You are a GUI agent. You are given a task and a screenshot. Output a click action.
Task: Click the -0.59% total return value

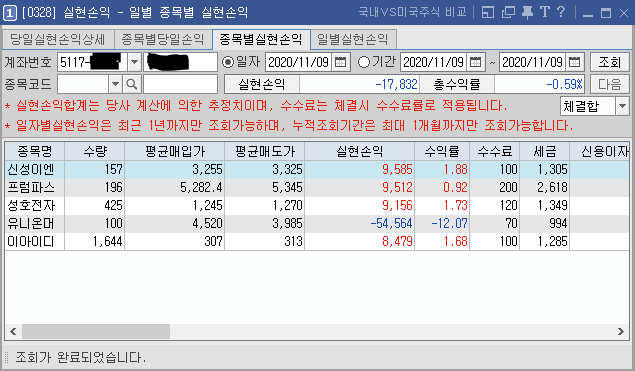pyautogui.click(x=539, y=84)
